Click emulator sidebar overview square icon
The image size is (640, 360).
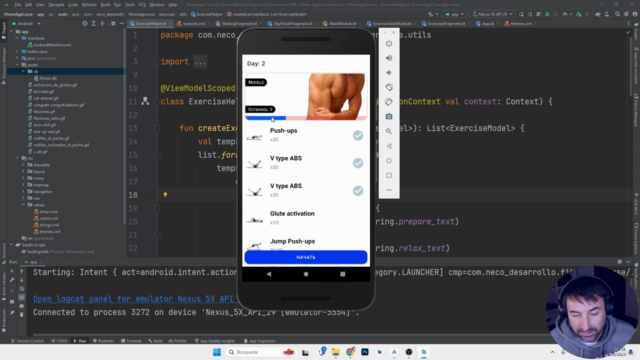pyautogui.click(x=389, y=176)
